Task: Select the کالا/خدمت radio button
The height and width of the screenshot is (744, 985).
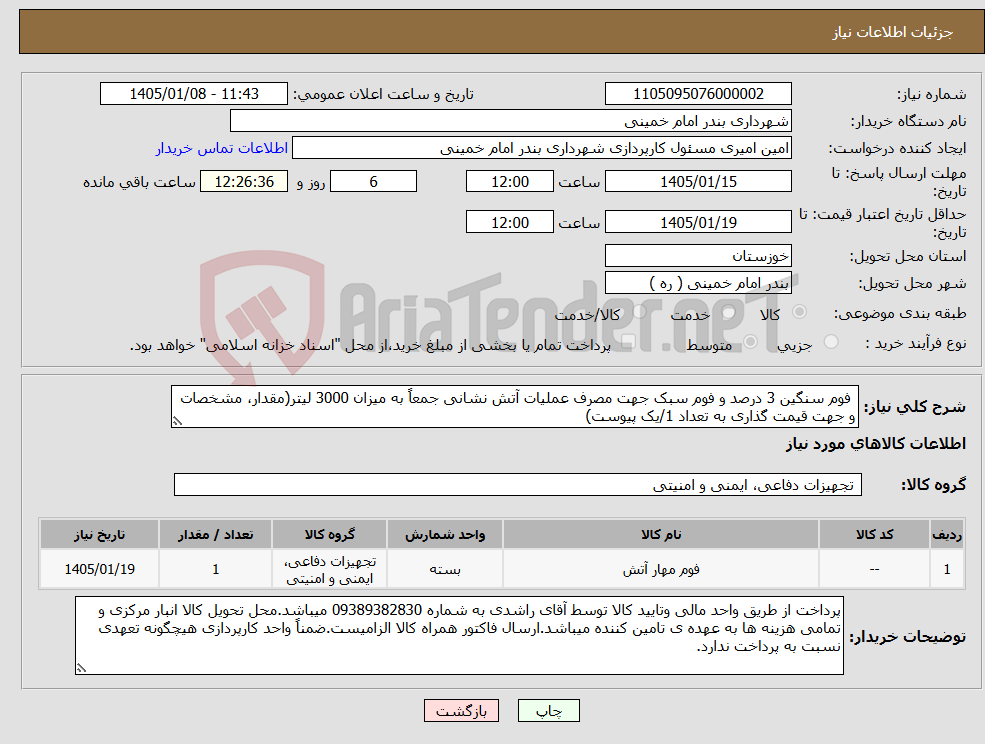Action: click(639, 312)
